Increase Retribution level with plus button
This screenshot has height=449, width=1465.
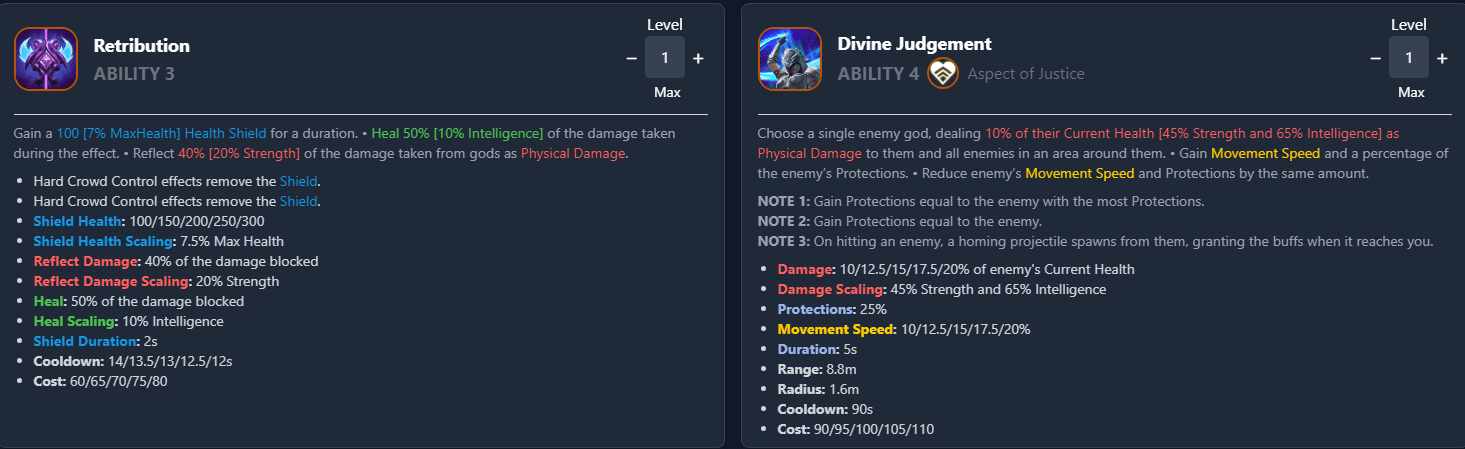click(698, 59)
